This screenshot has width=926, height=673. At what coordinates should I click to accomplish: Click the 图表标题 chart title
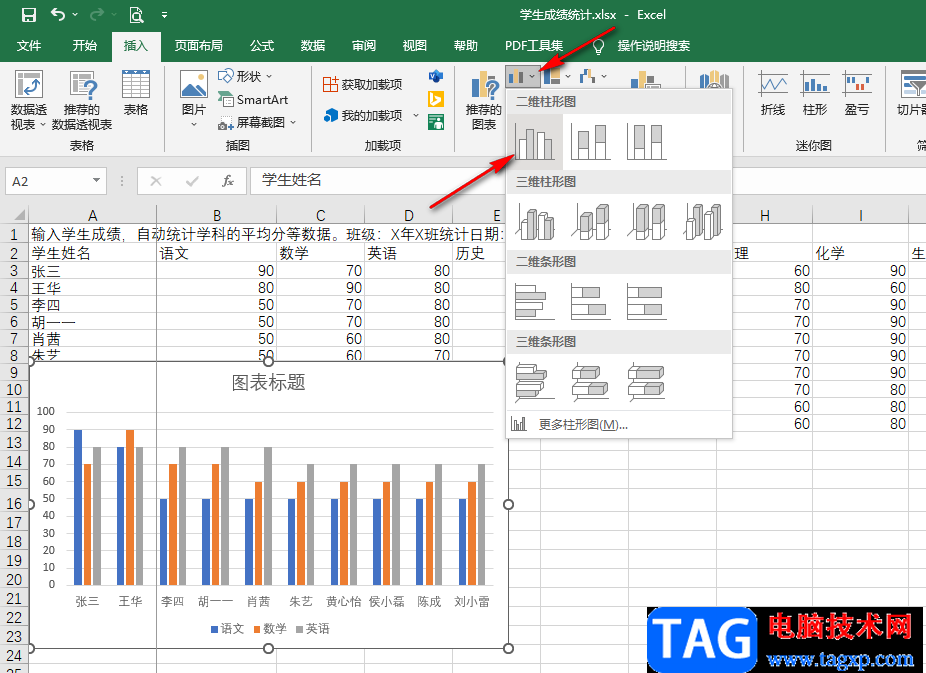269,383
